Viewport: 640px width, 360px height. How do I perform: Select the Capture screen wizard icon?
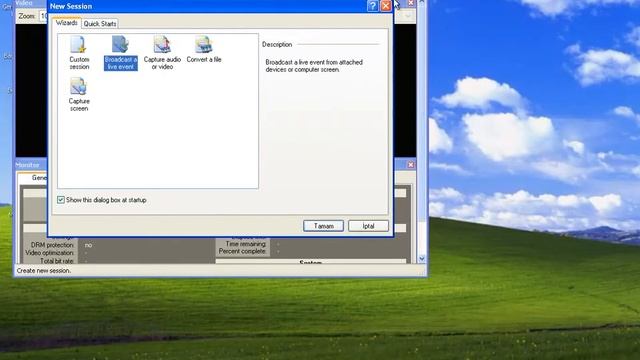(79, 94)
